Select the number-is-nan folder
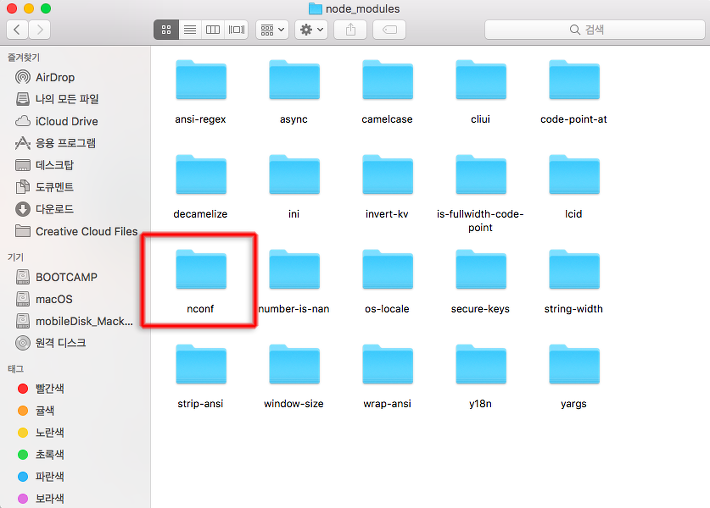Image resolution: width=710 pixels, height=508 pixels. (294, 281)
